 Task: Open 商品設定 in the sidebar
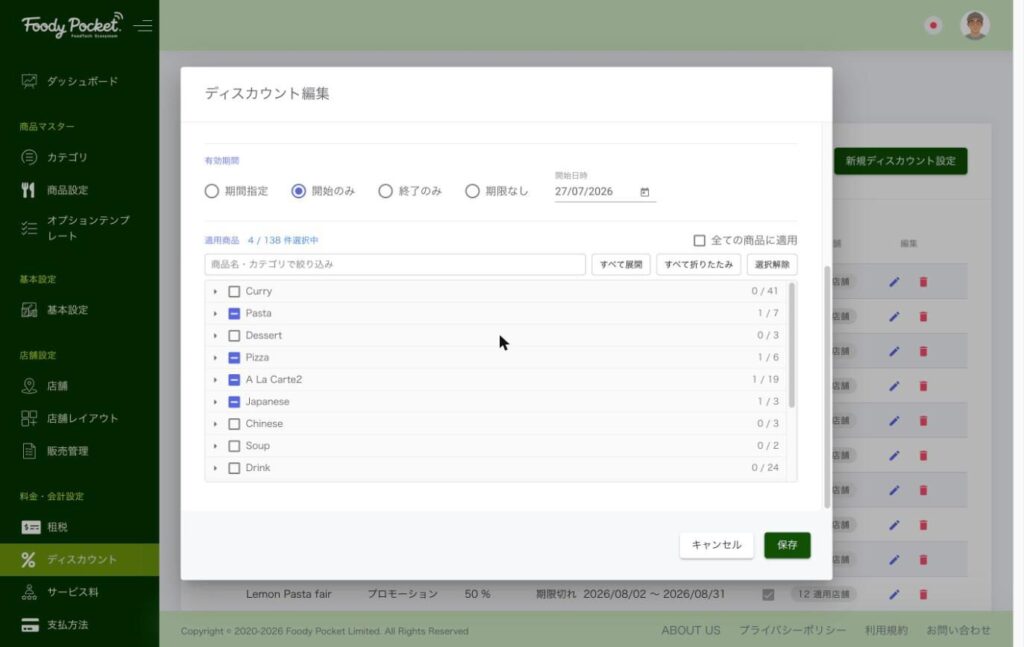coord(79,190)
